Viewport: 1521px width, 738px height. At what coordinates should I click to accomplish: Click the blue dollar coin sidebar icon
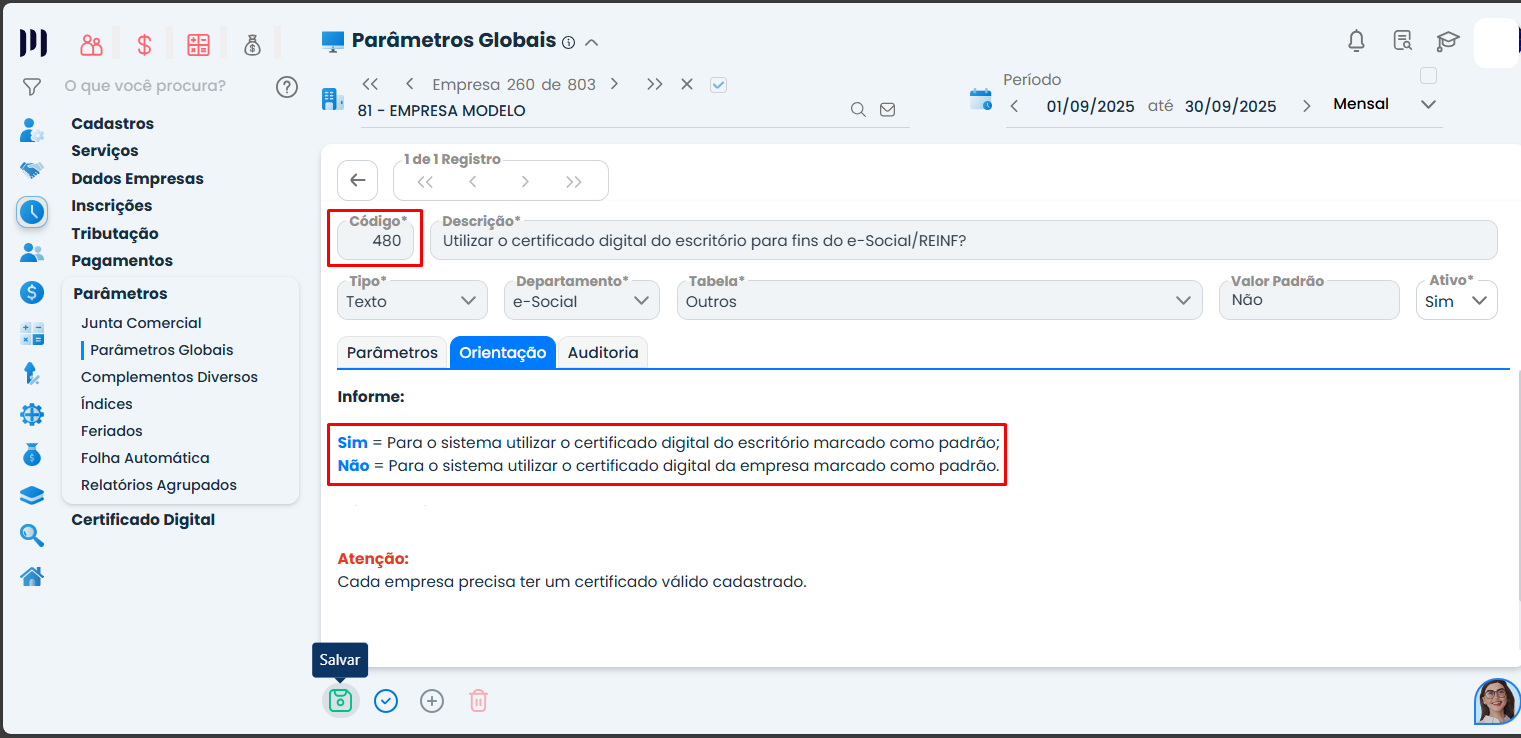pos(32,293)
